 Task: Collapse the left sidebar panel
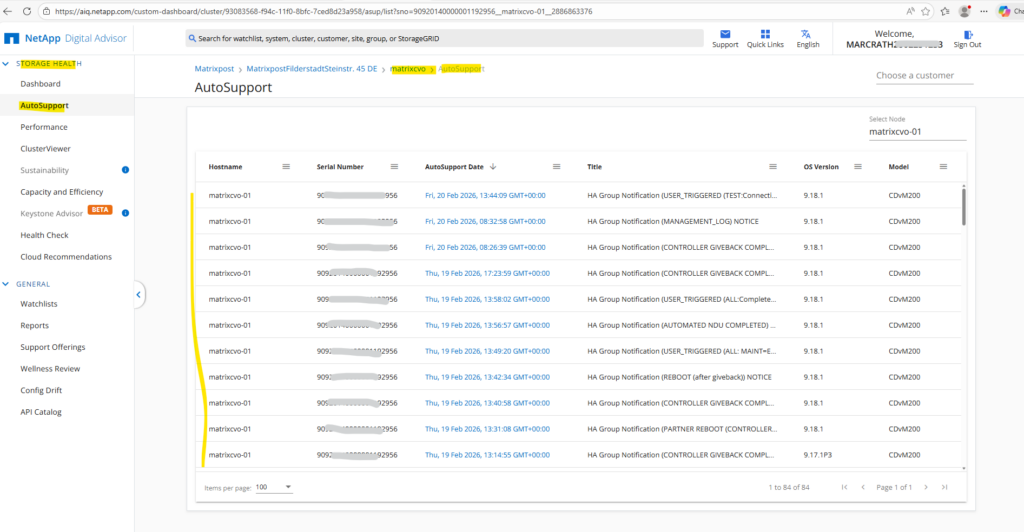pos(139,294)
